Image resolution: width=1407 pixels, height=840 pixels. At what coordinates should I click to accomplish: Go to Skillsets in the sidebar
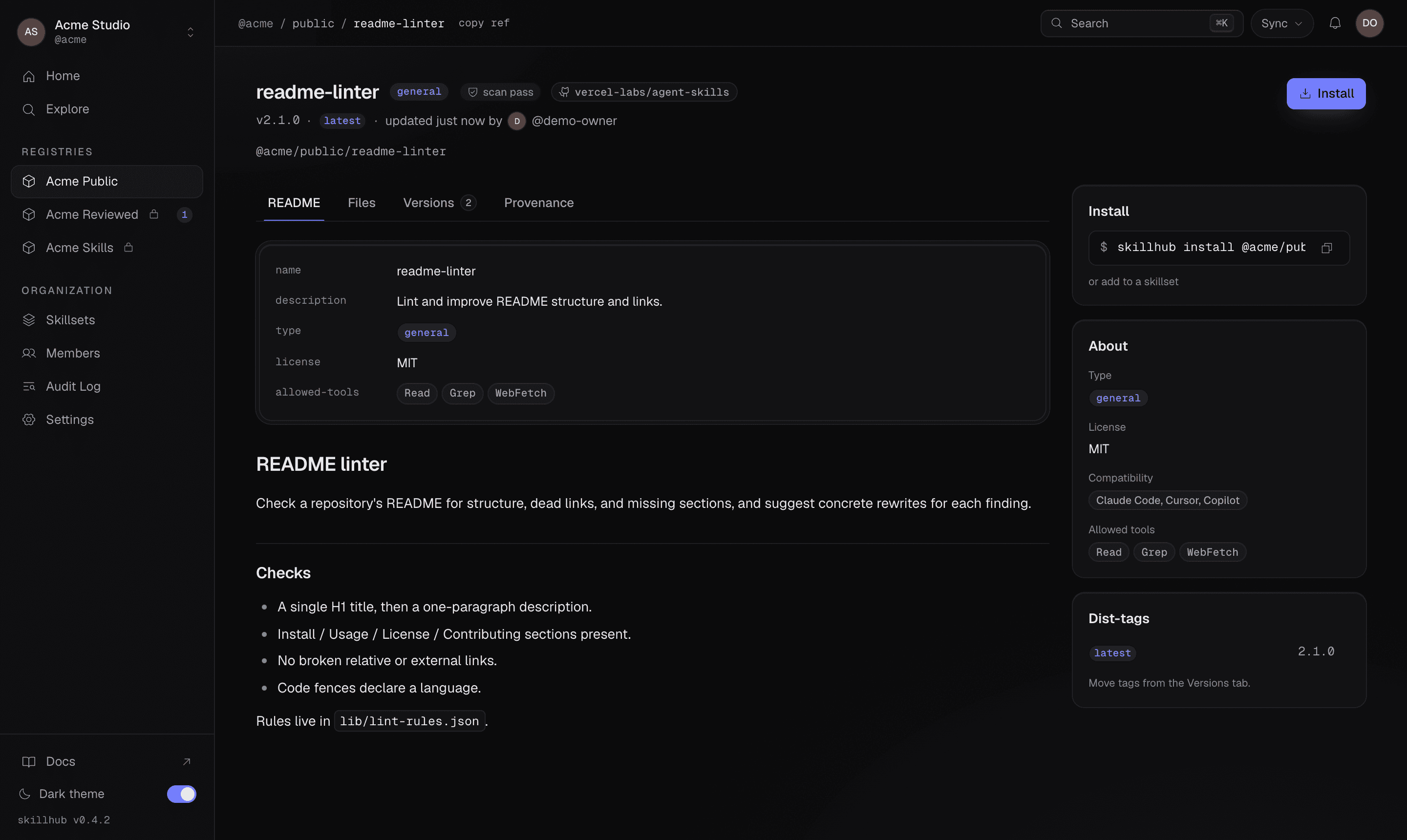[x=107, y=320]
